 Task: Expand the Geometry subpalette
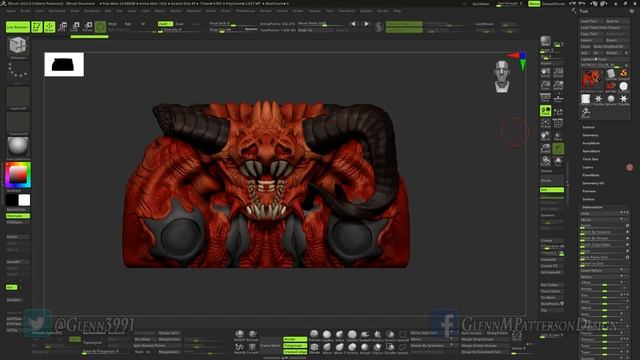[x=590, y=135]
